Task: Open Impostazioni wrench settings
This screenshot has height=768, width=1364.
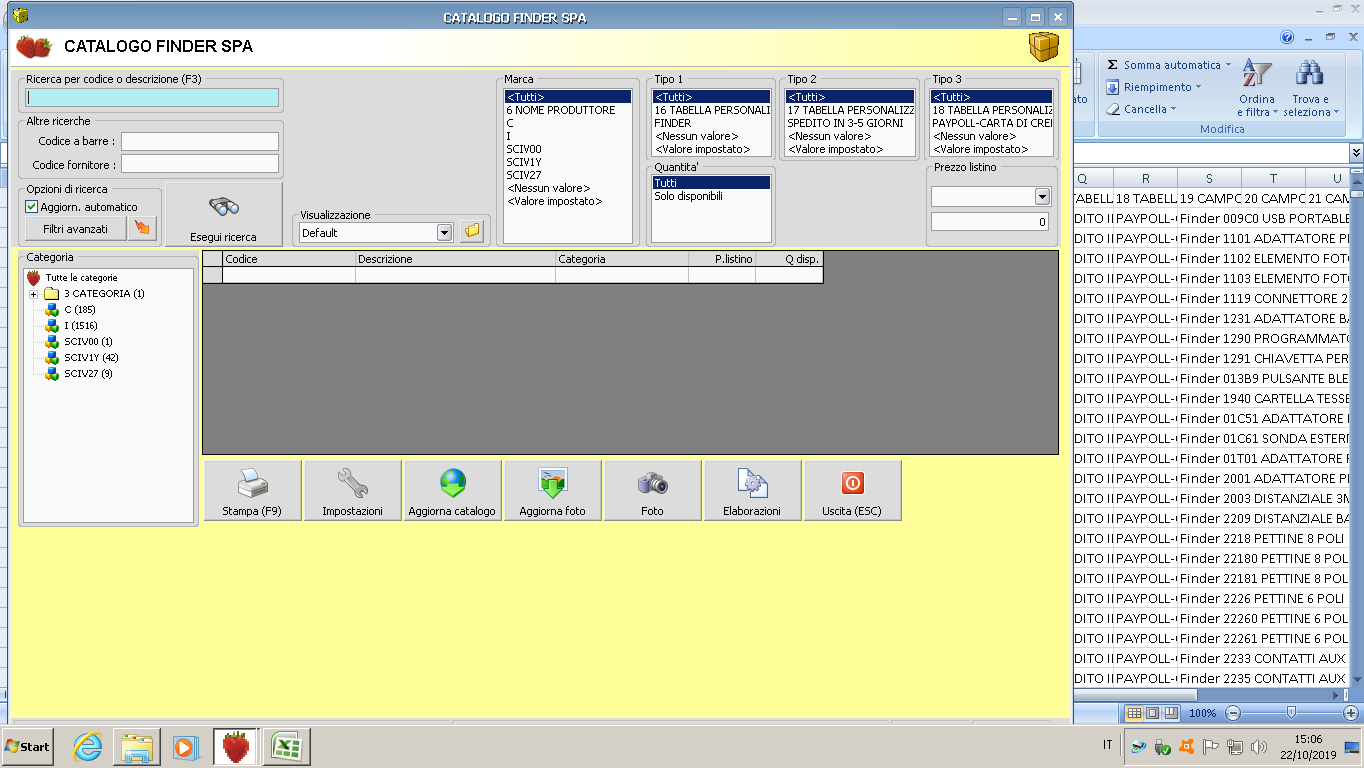Action: click(x=352, y=490)
